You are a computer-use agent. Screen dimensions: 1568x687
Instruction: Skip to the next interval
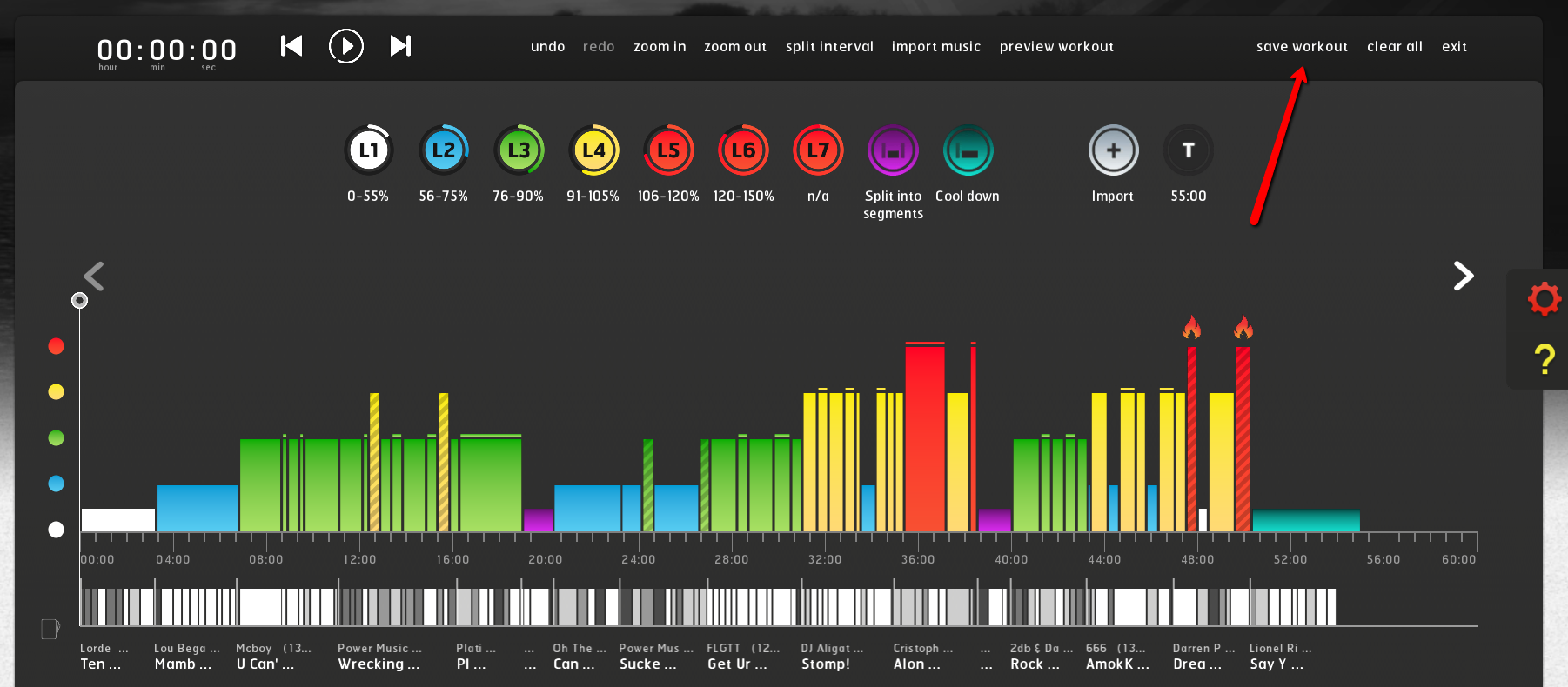pyautogui.click(x=400, y=46)
